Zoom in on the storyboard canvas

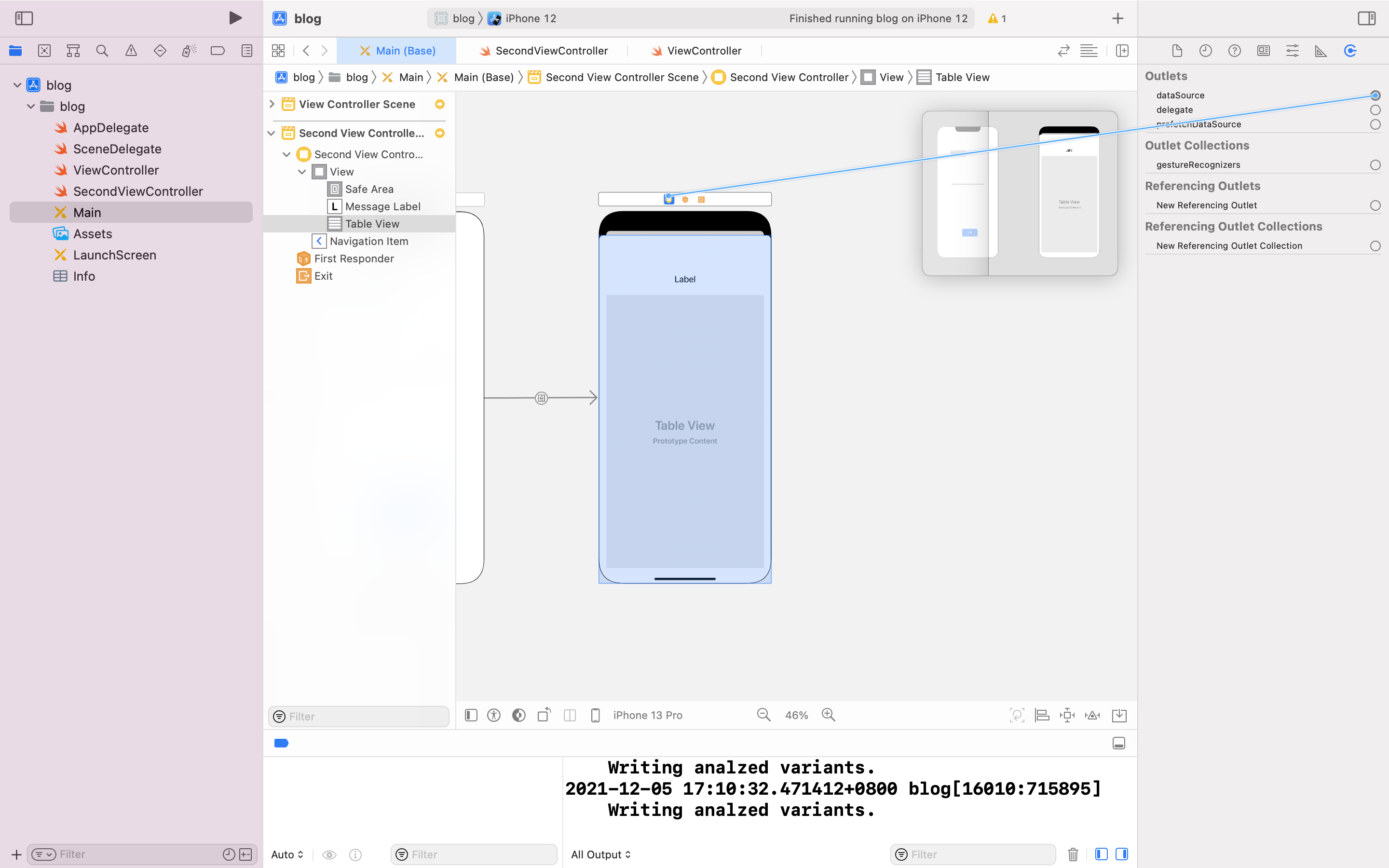coord(828,715)
